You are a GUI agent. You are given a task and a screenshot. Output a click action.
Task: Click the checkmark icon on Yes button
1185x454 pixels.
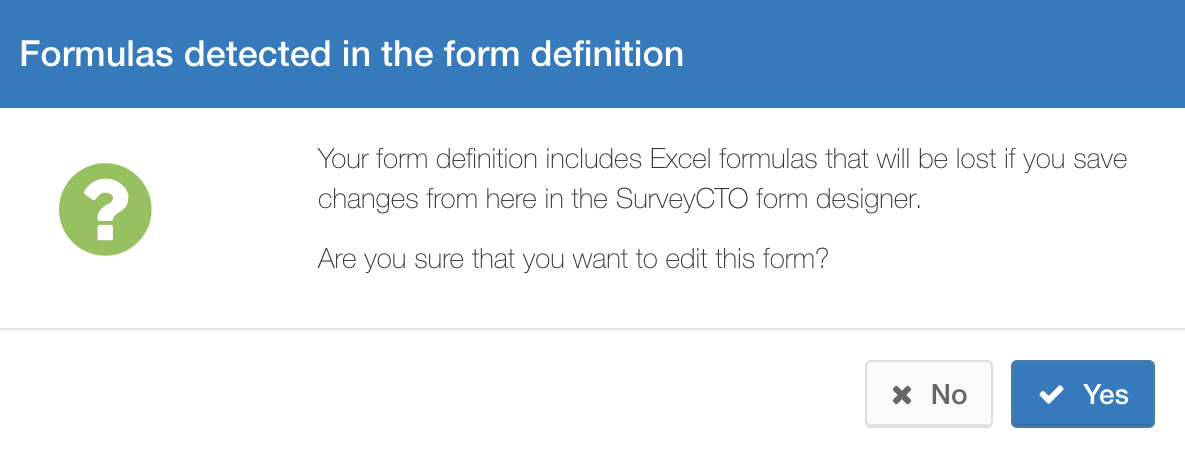[x=1051, y=394]
